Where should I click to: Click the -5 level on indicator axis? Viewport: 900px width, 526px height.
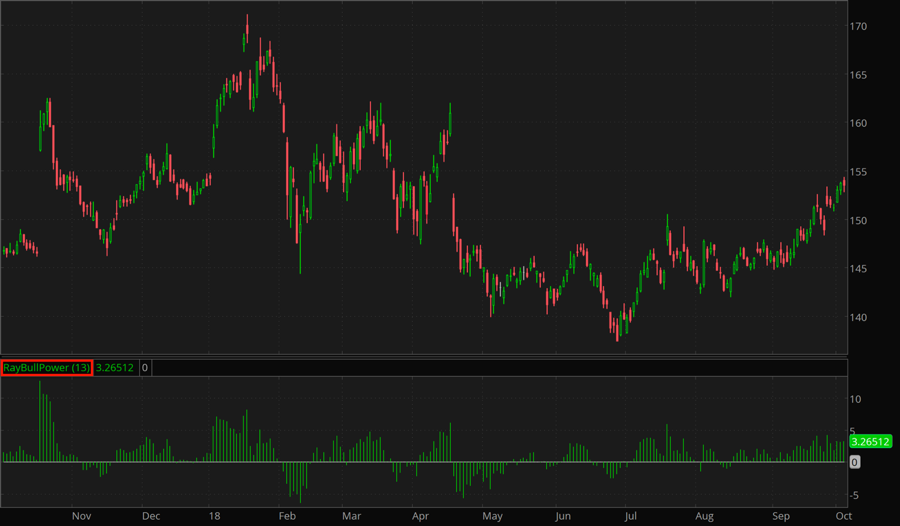[857, 496]
